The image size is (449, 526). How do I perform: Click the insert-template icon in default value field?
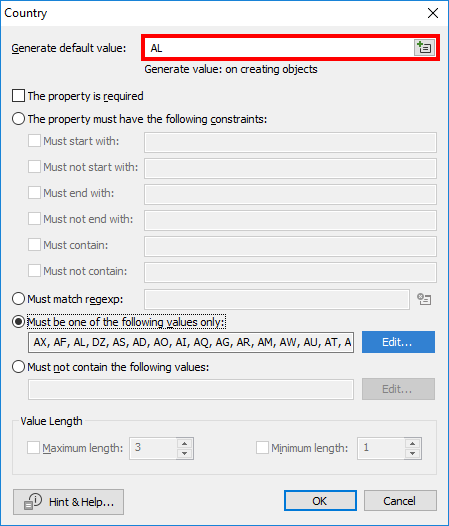point(425,48)
